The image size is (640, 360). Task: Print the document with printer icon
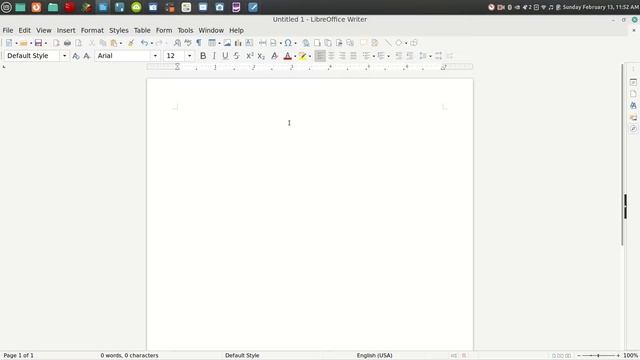(x=67, y=43)
